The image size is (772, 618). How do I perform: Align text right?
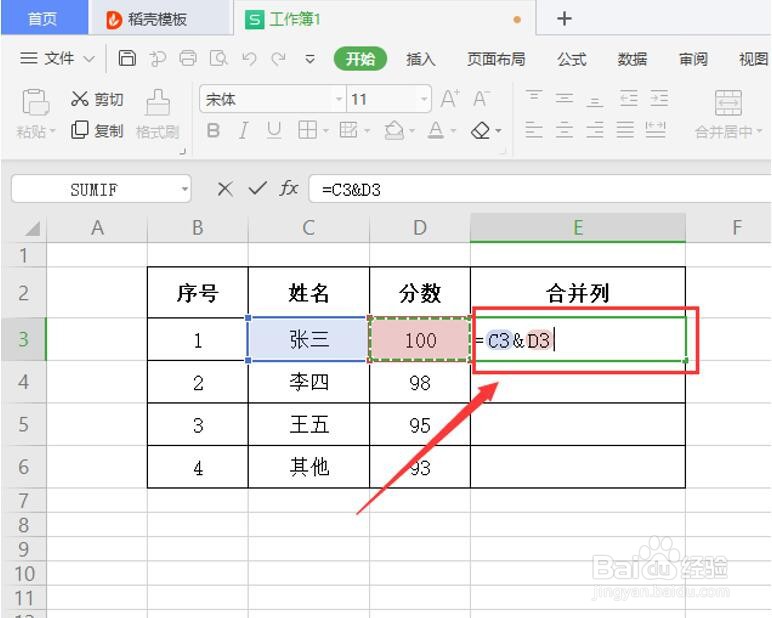tap(595, 130)
